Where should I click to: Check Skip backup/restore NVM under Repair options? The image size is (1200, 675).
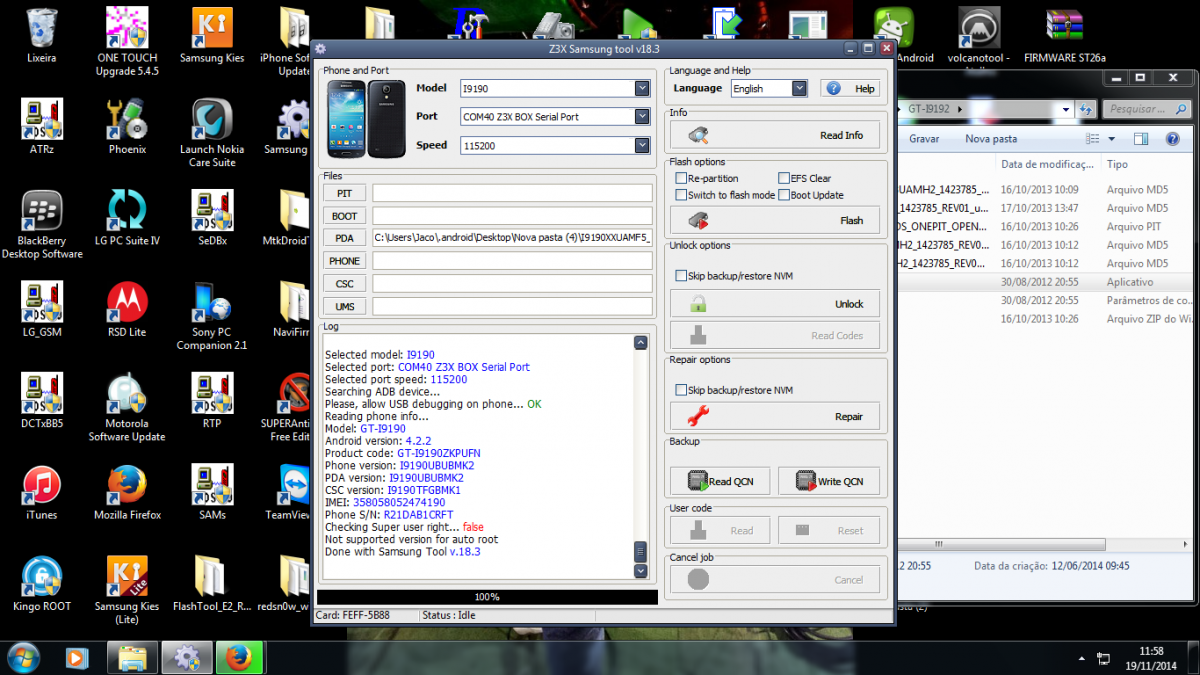pyautogui.click(x=682, y=390)
